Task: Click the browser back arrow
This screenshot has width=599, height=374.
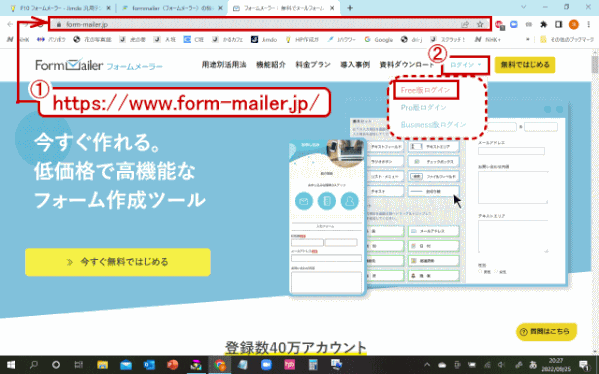Action: click(10, 24)
